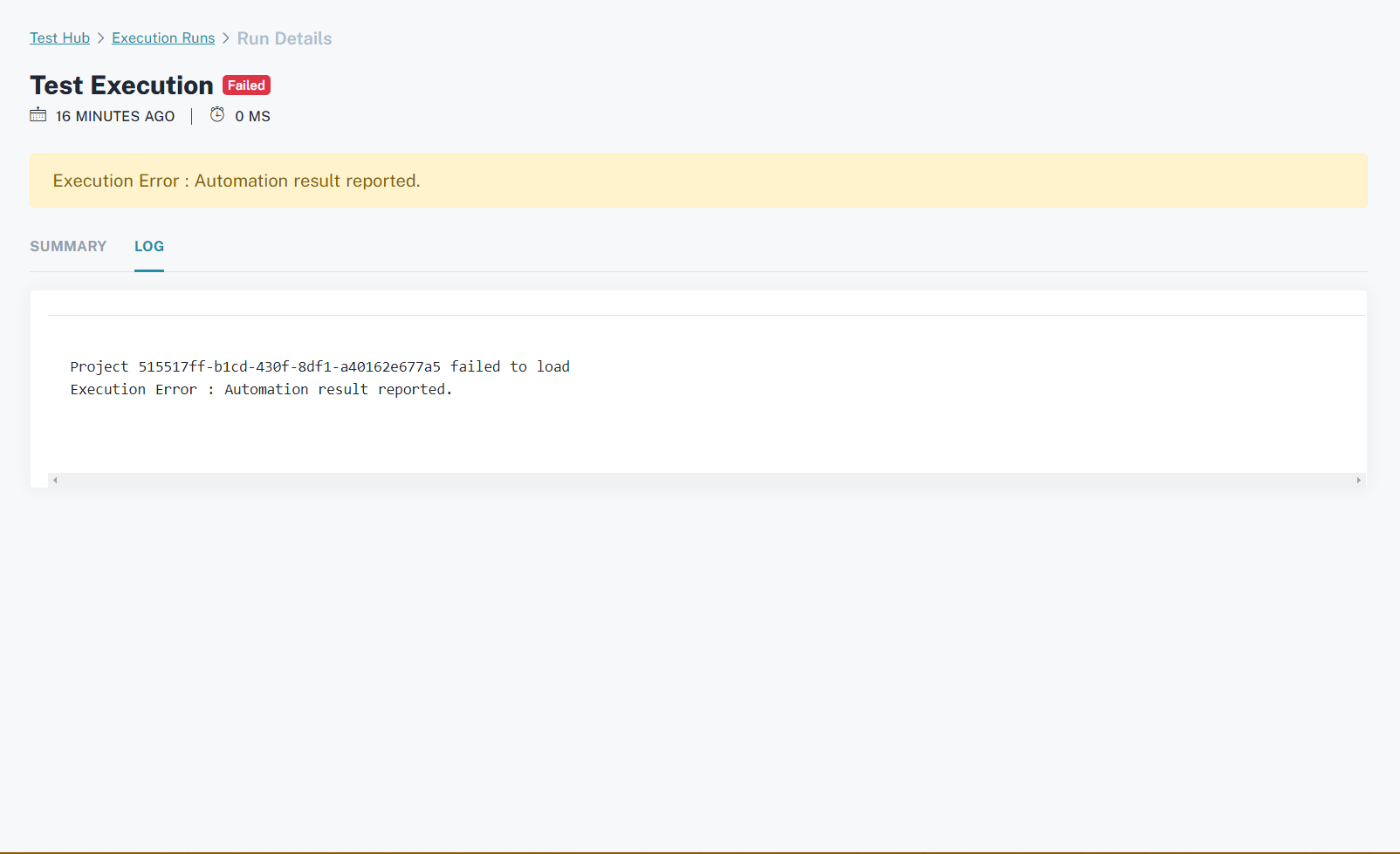
Task: Click the Test Execution page heading
Action: click(x=120, y=85)
